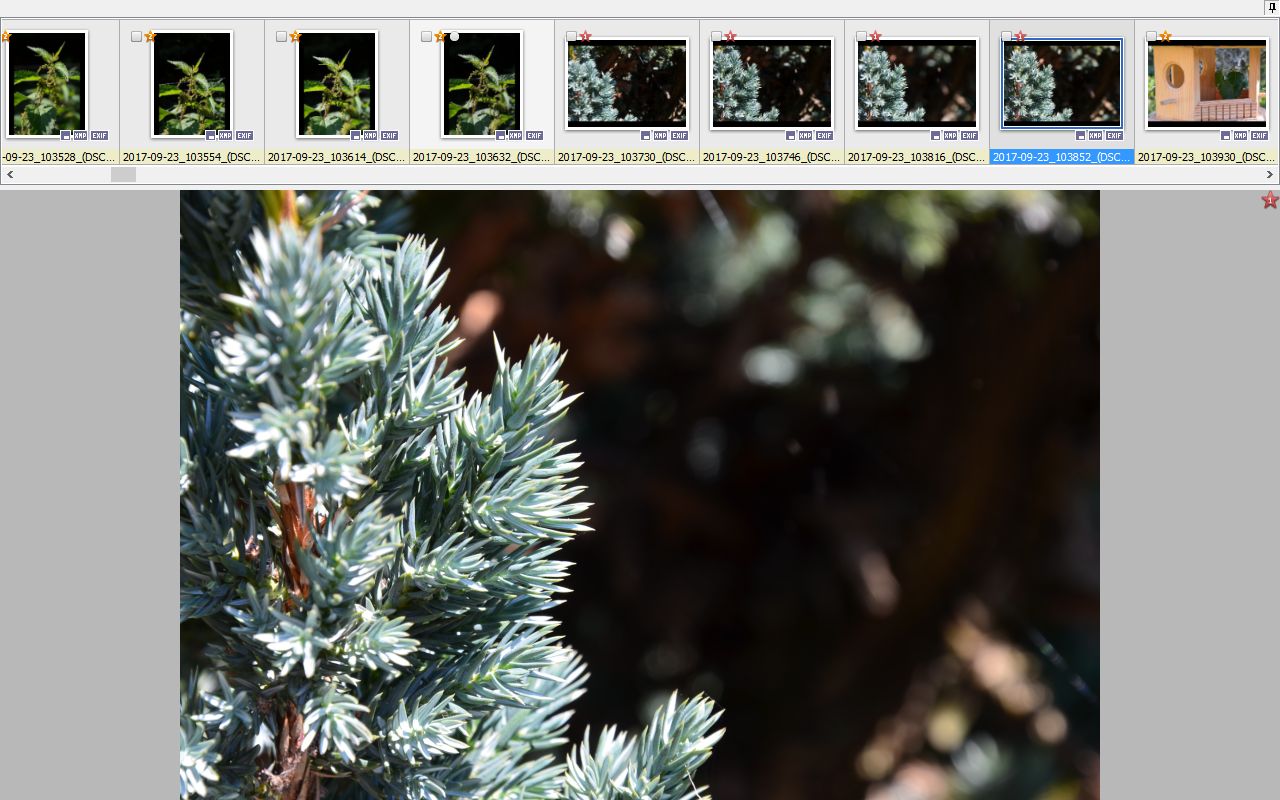Mark the checkbox on thumbnail 103746
The height and width of the screenshot is (800, 1280).
[716, 37]
